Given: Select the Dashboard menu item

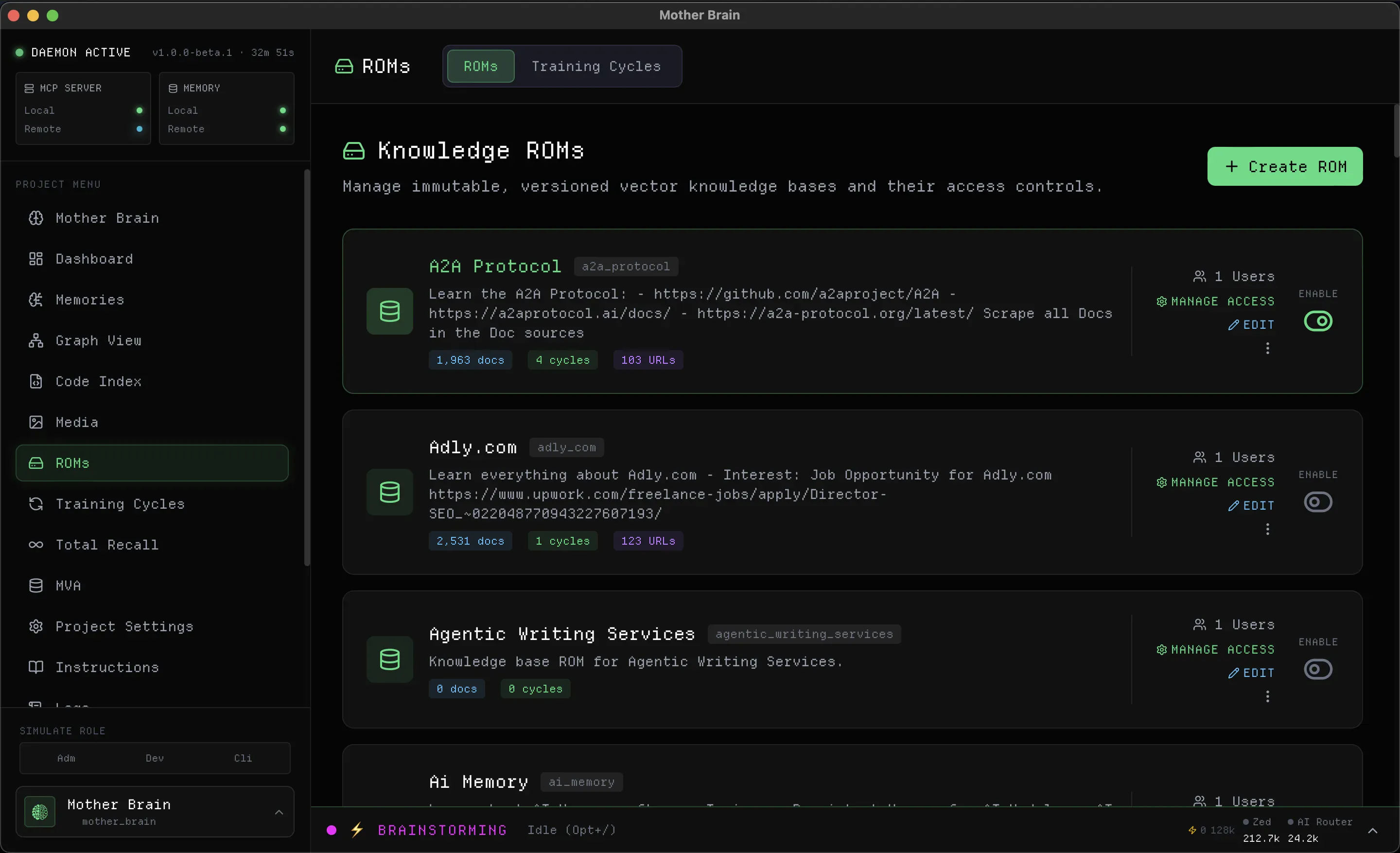Looking at the screenshot, I should (x=152, y=259).
